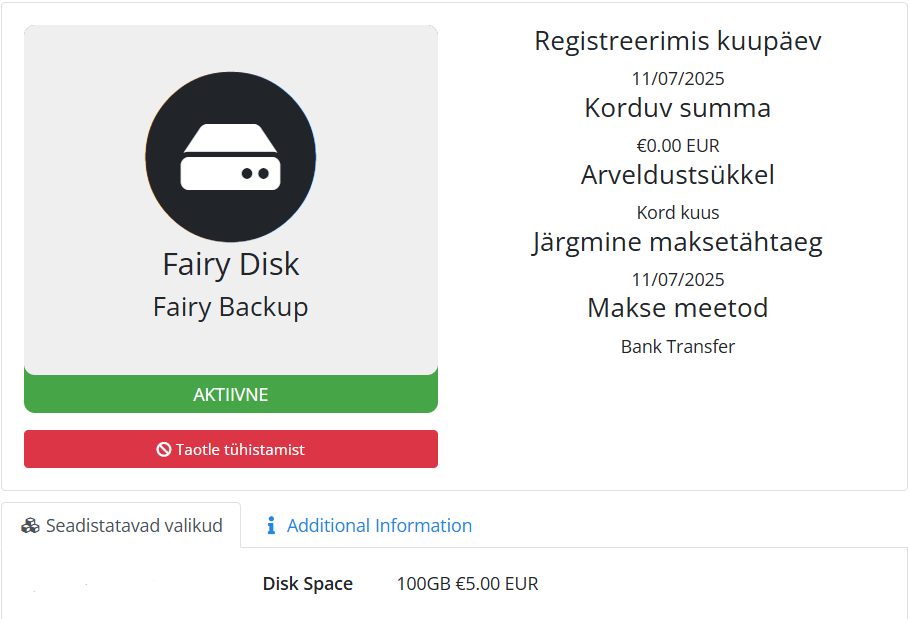Viewport: 909px width, 619px height.
Task: Click the Disk Space option label
Action: (308, 584)
